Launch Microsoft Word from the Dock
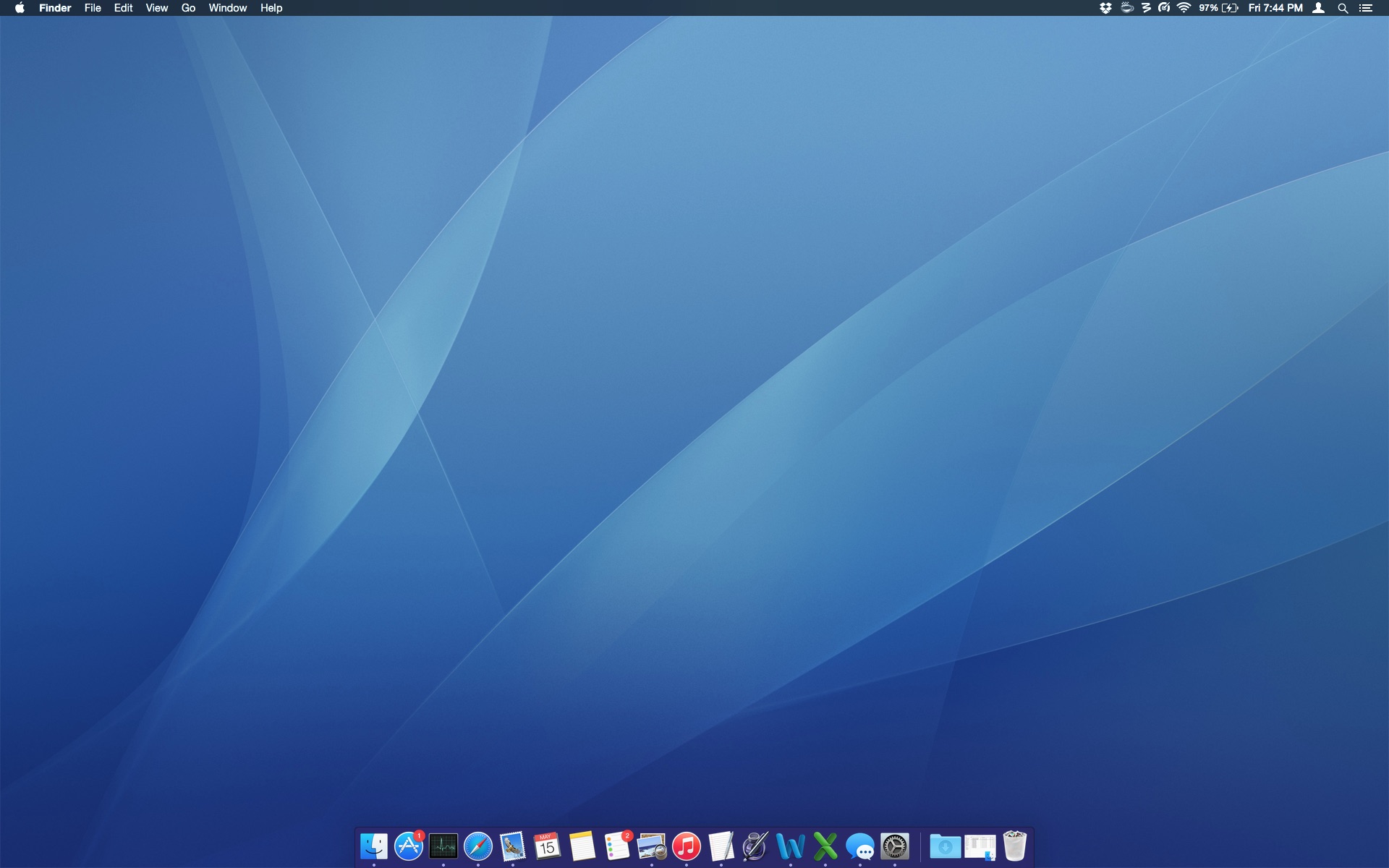 pyautogui.click(x=791, y=846)
